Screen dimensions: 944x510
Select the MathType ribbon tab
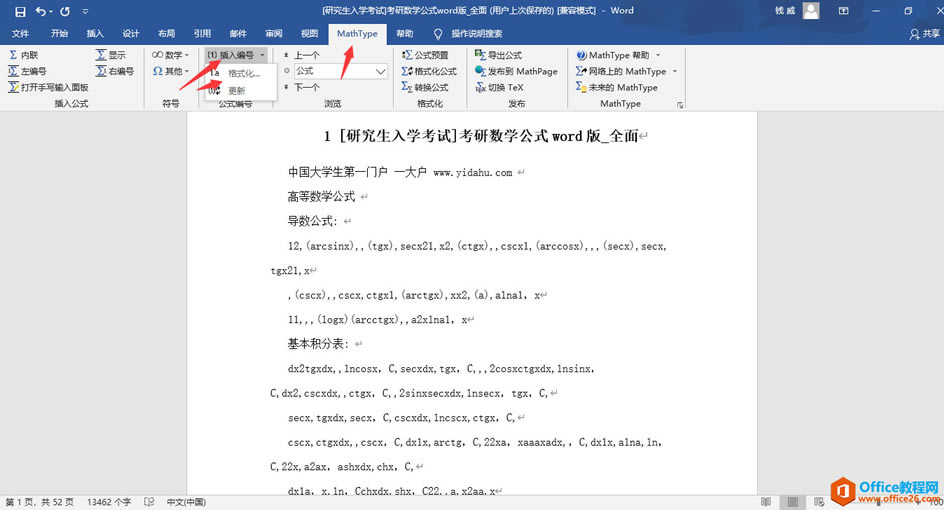tap(357, 34)
